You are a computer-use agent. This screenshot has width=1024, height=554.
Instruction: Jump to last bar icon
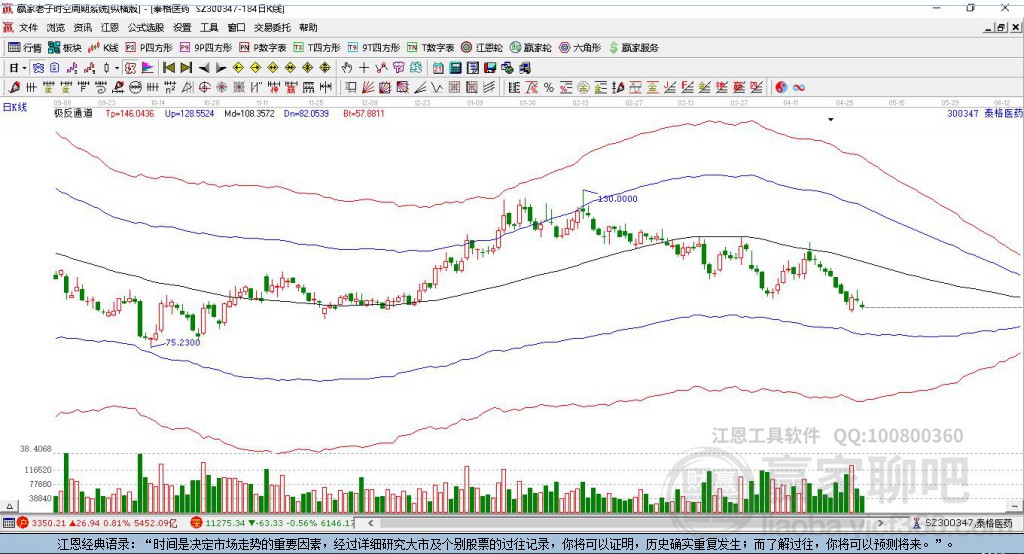coord(186,67)
